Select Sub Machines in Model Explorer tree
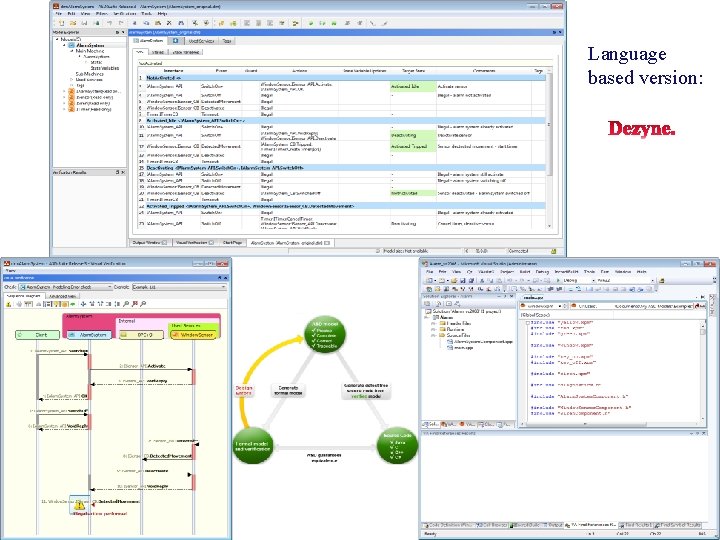This screenshot has height=540, width=720. (90, 74)
